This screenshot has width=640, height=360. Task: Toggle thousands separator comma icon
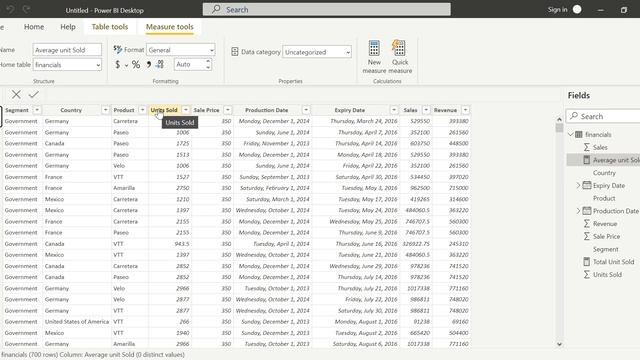tap(149, 64)
